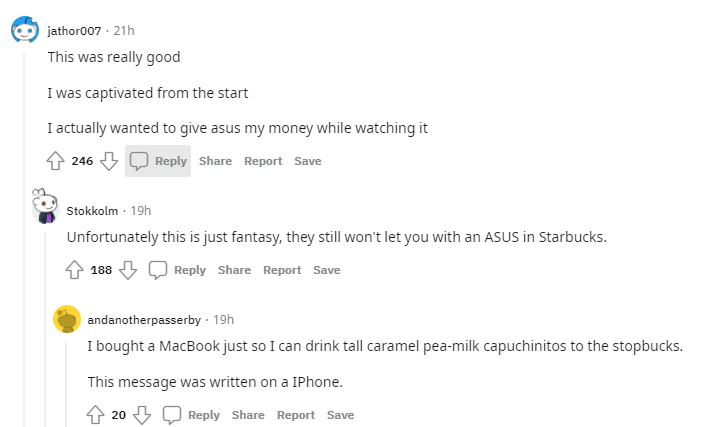Visit Stokkolm's user profile link
The width and height of the screenshot is (707, 427).
[x=92, y=210]
